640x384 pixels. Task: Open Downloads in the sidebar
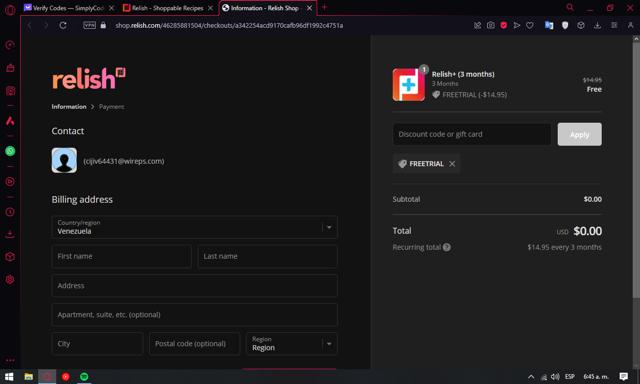tap(10, 234)
